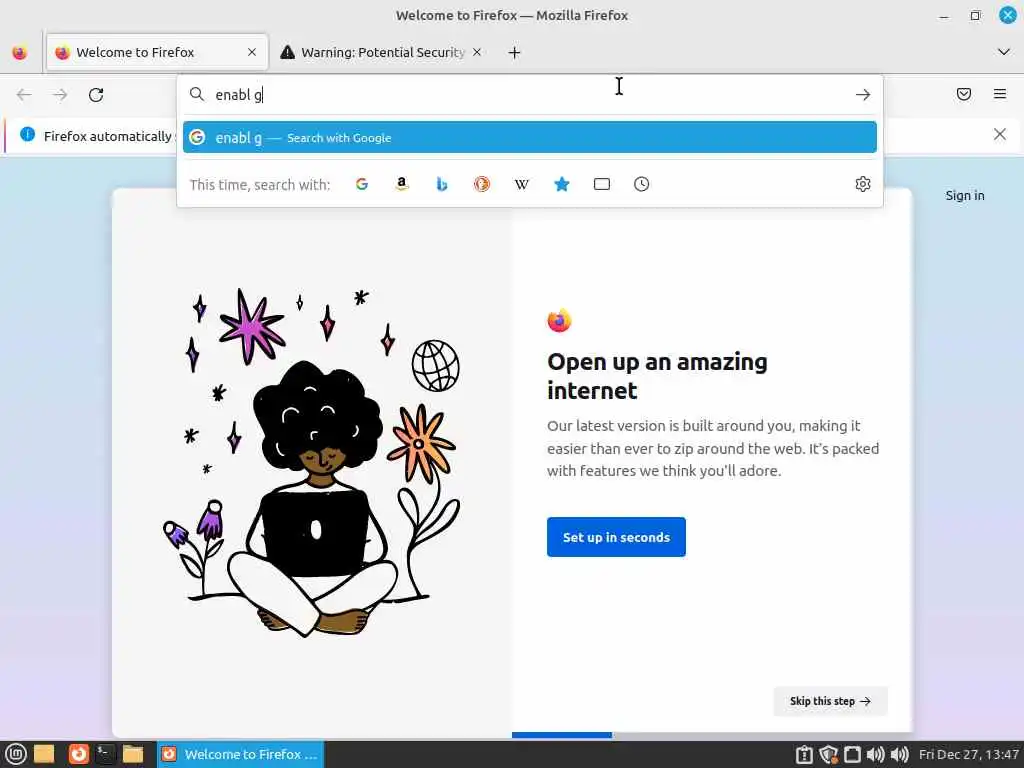This screenshot has height=768, width=1024.
Task: Click the 'Open up an amazing internet' heading
Action: [657, 376]
